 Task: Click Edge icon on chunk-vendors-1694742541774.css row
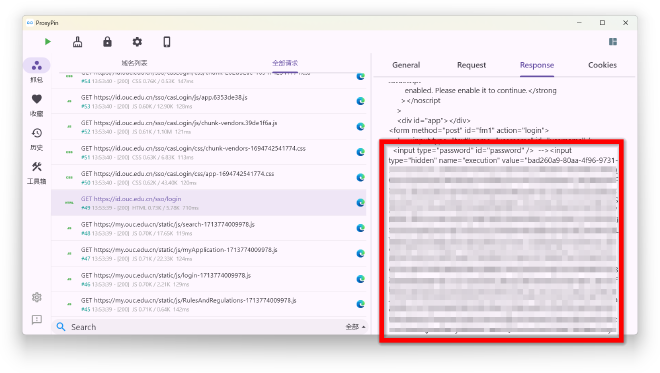(x=360, y=152)
